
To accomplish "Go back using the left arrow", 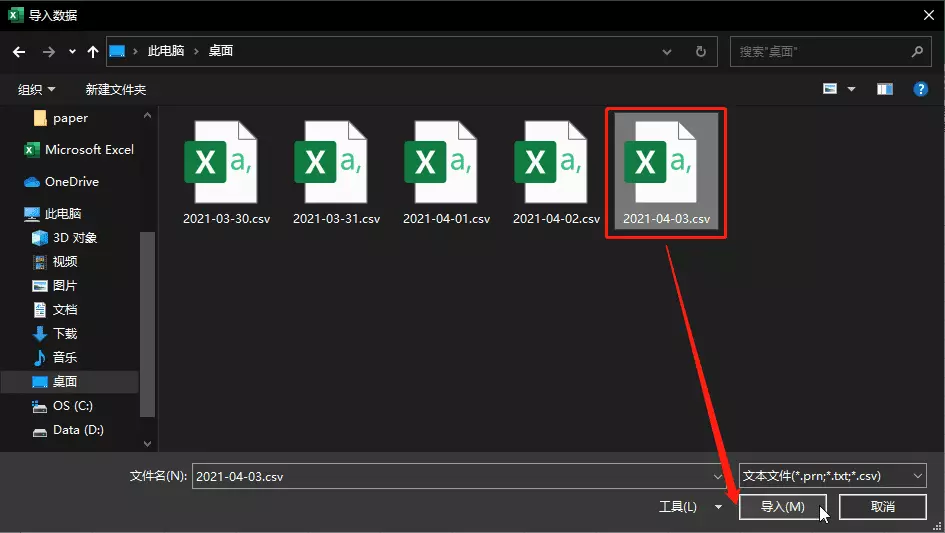I will pyautogui.click(x=19, y=52).
